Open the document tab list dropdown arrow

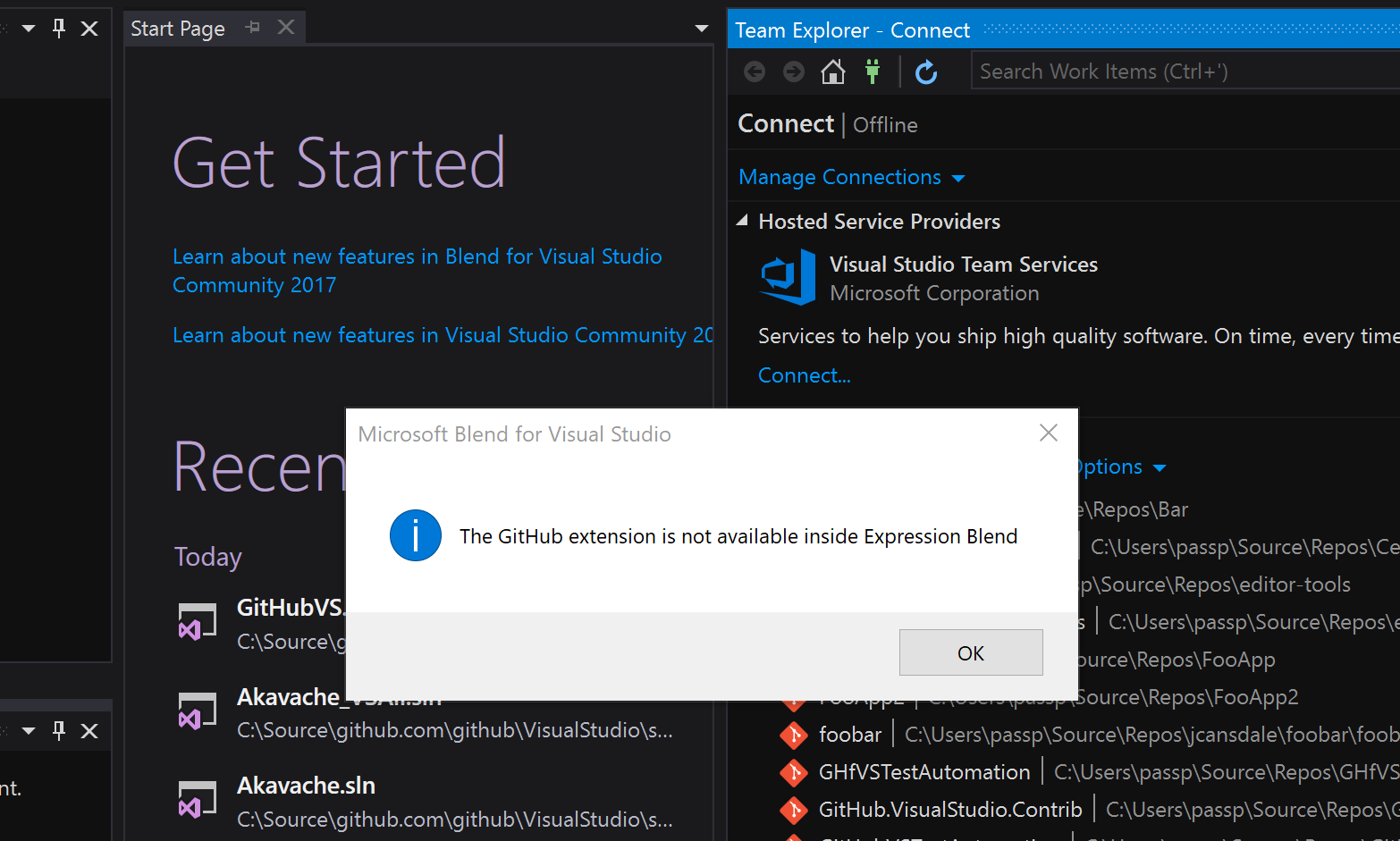click(702, 29)
